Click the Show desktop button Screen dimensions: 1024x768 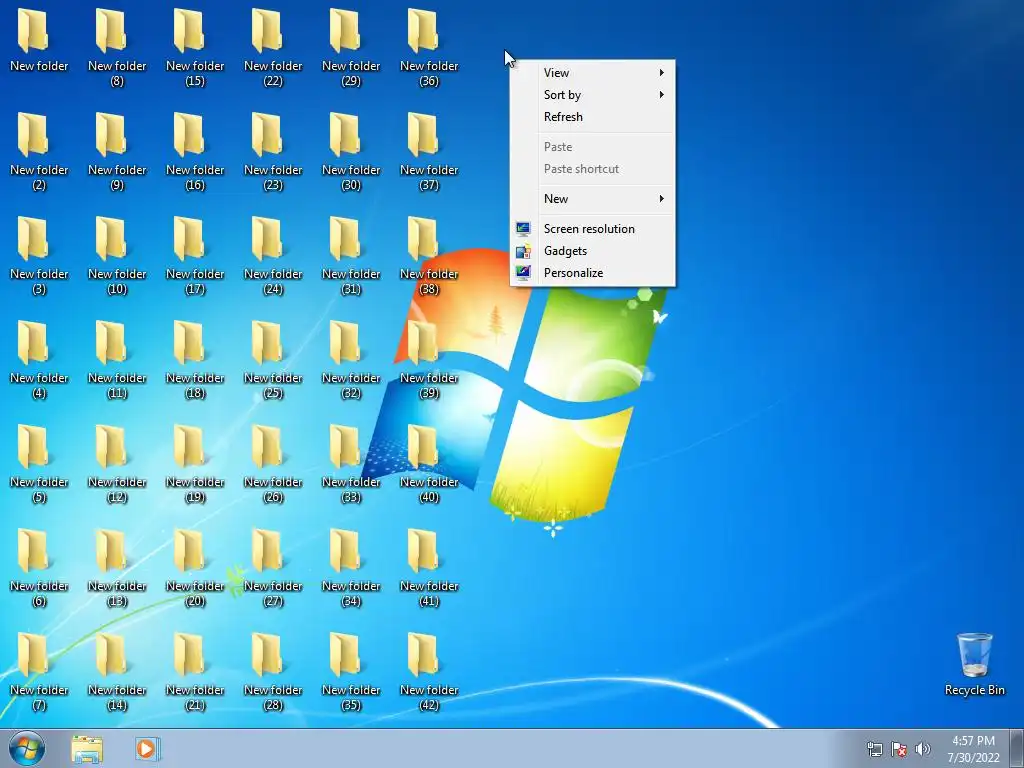[1017, 748]
